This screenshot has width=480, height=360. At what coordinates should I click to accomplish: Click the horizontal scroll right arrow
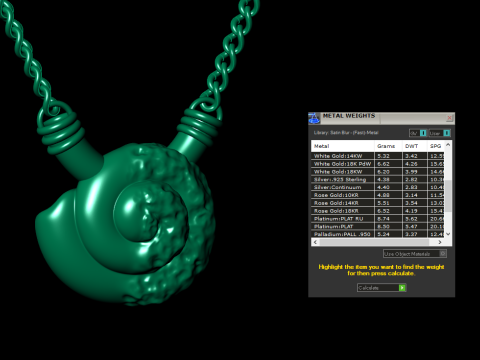(x=440, y=242)
